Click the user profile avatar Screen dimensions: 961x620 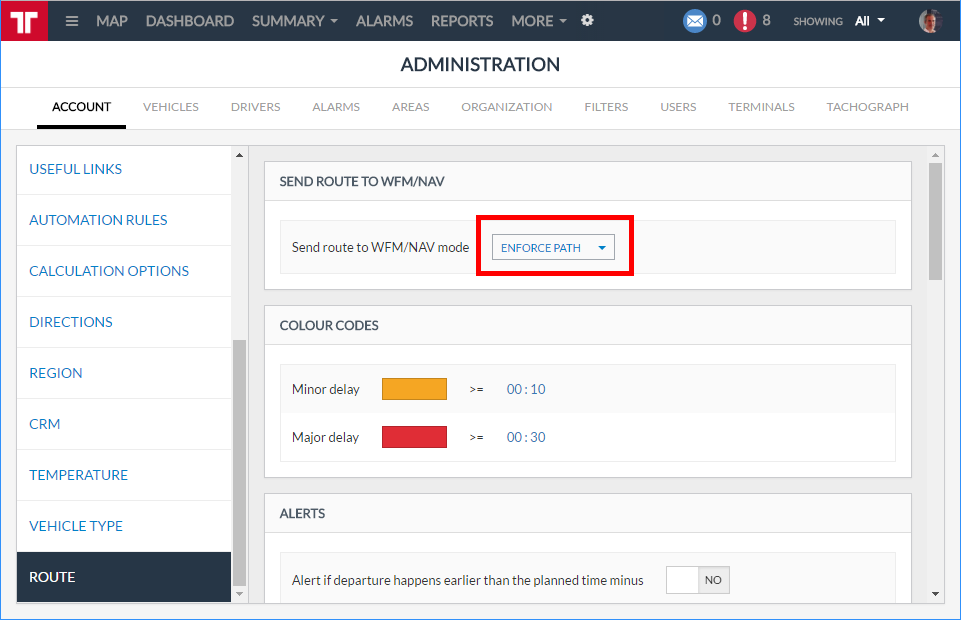(930, 21)
